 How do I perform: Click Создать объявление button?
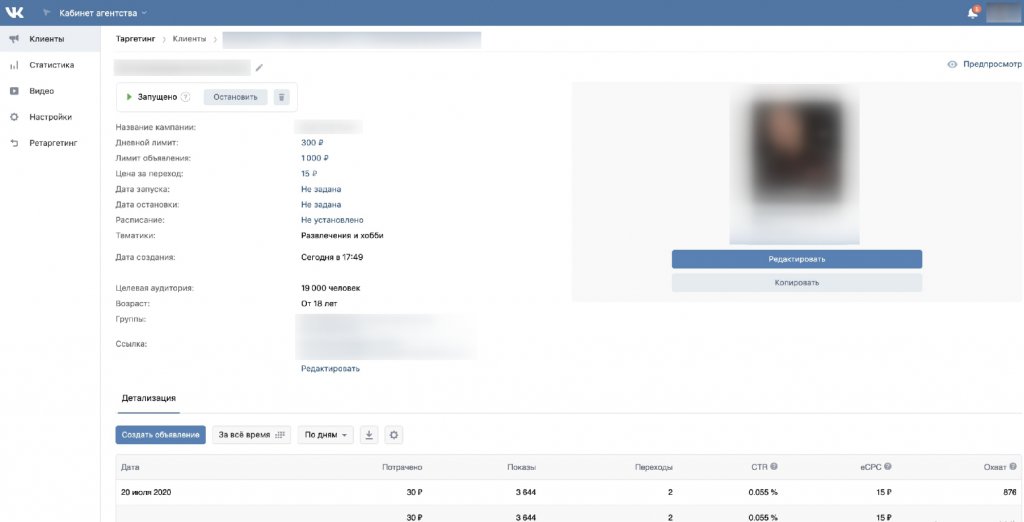[161, 435]
